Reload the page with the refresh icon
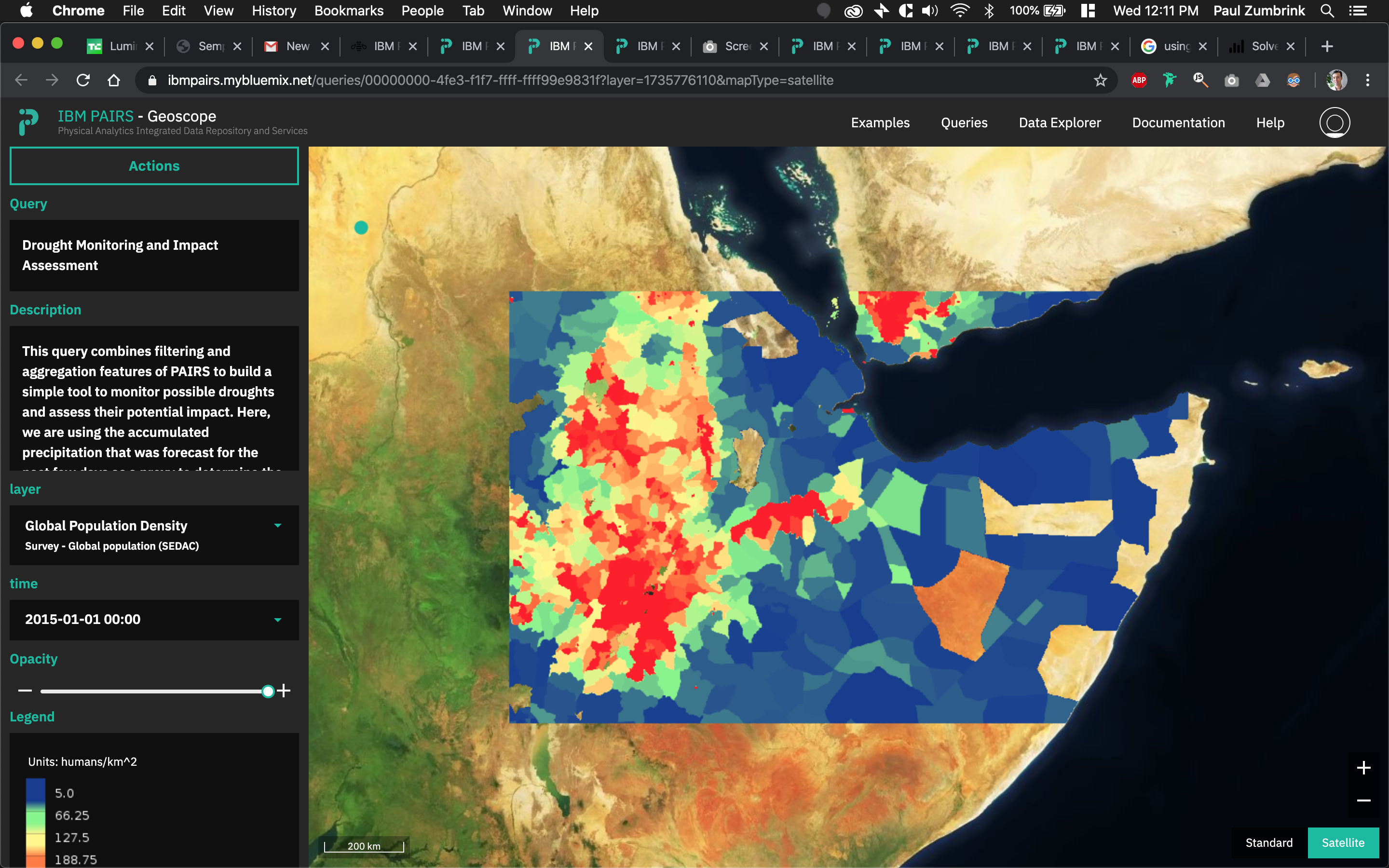1389x868 pixels. point(83,81)
